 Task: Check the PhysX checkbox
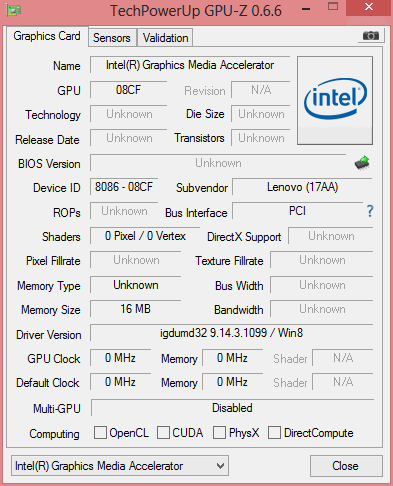(x=219, y=433)
